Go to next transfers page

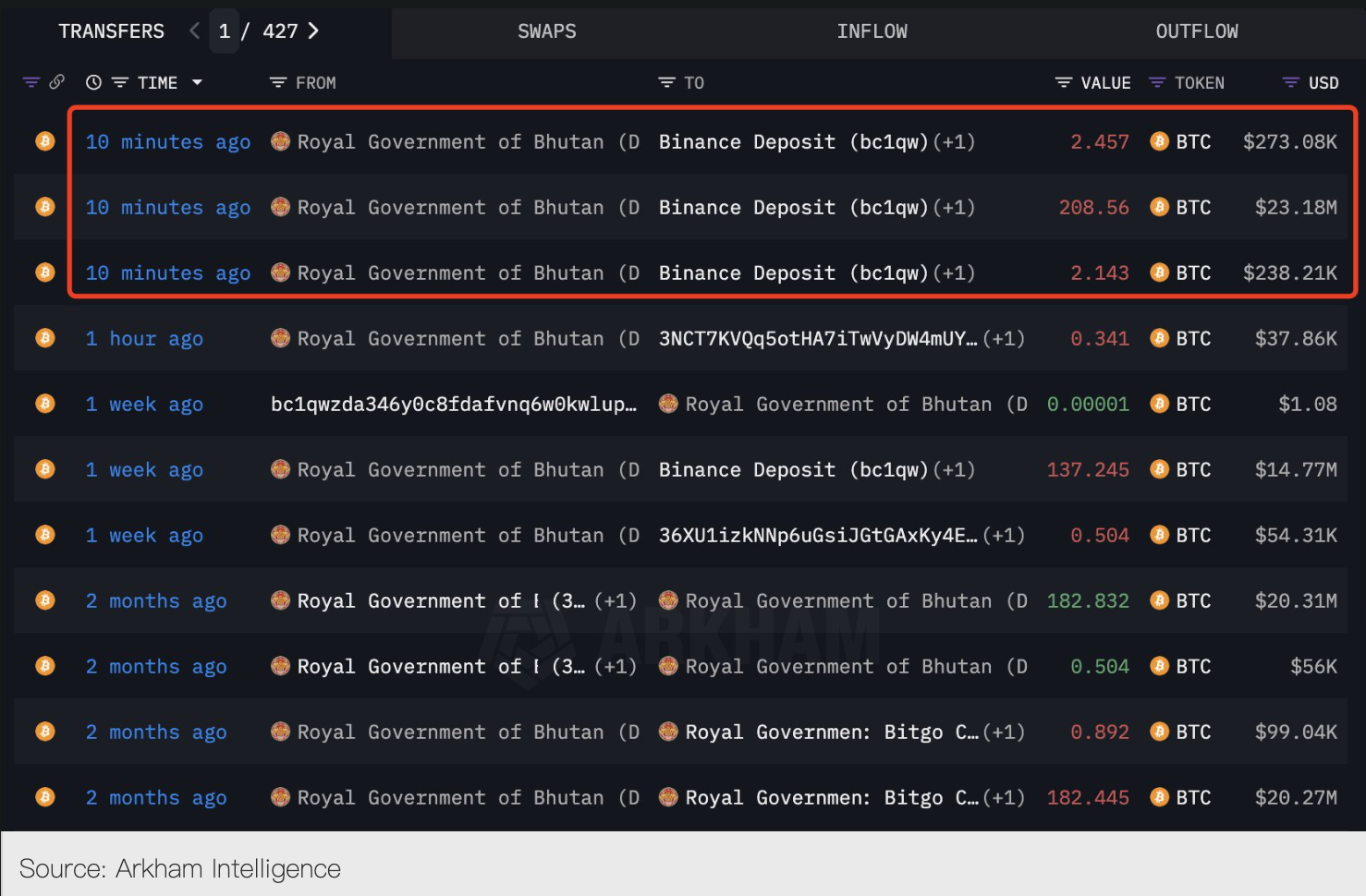click(x=313, y=30)
